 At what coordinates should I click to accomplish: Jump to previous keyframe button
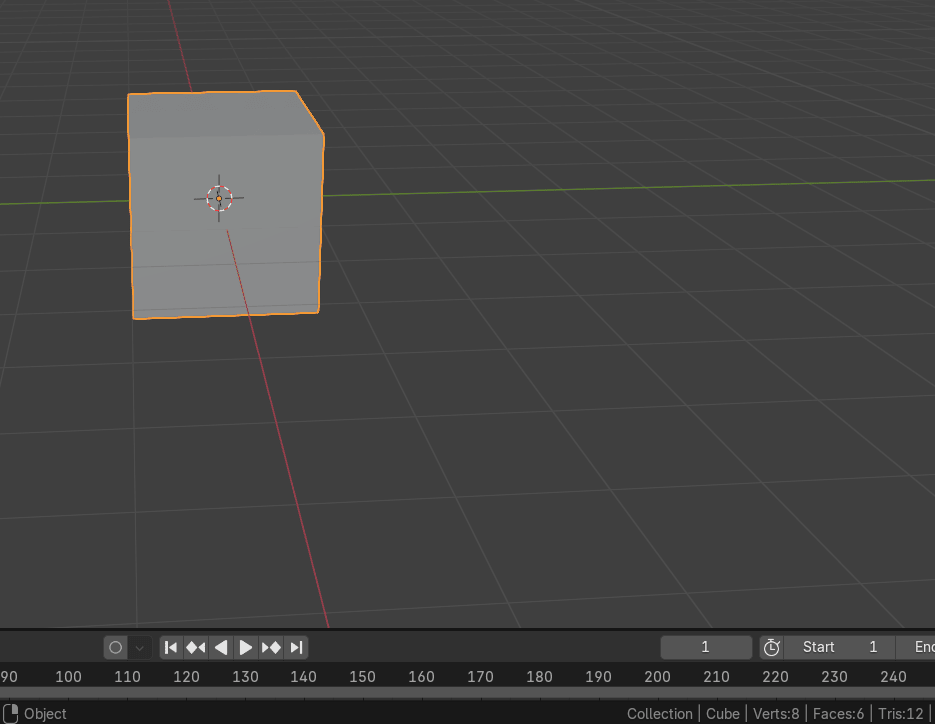196,647
